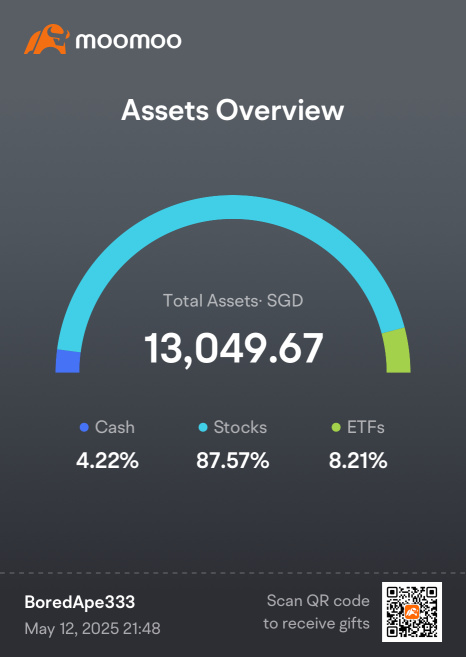Click the cyan Stocks legend dot

click(x=203, y=428)
